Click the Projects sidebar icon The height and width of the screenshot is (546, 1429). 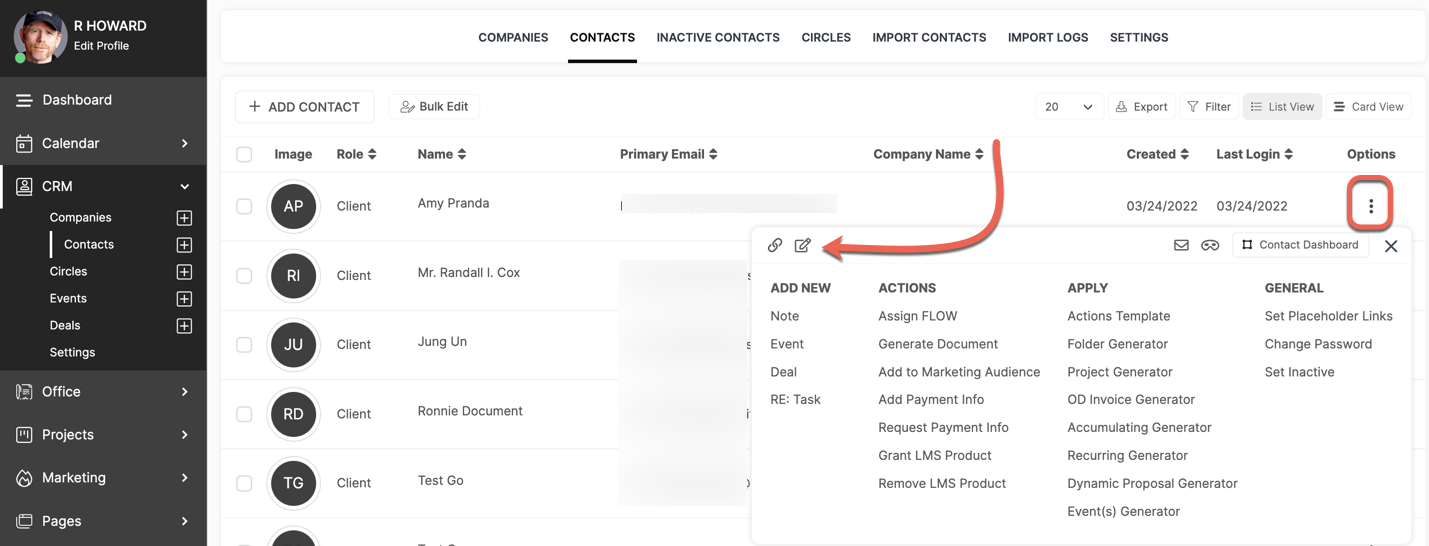tap(24, 435)
